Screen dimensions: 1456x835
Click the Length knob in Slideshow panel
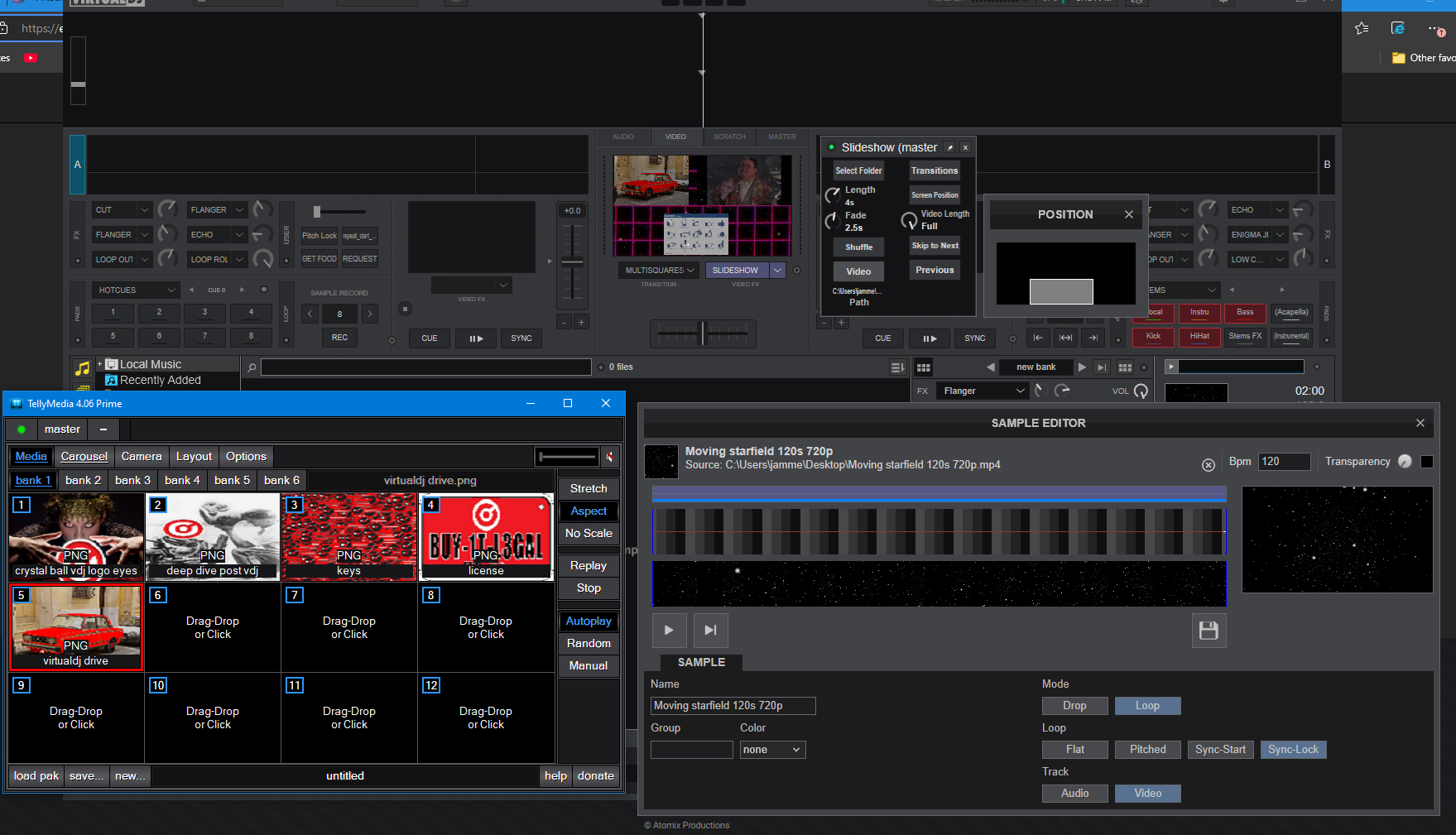[x=834, y=195]
